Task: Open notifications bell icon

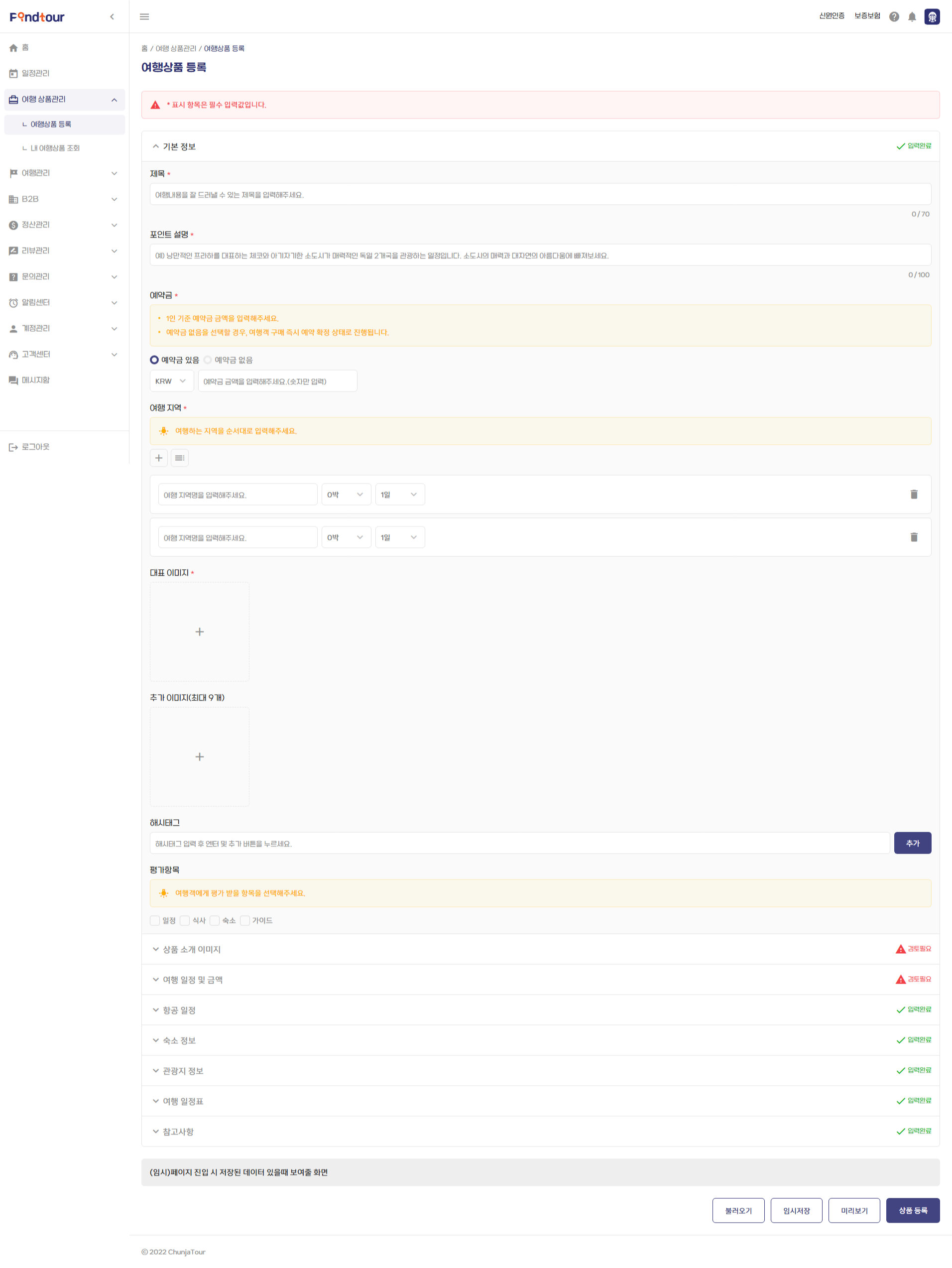Action: pos(912,16)
